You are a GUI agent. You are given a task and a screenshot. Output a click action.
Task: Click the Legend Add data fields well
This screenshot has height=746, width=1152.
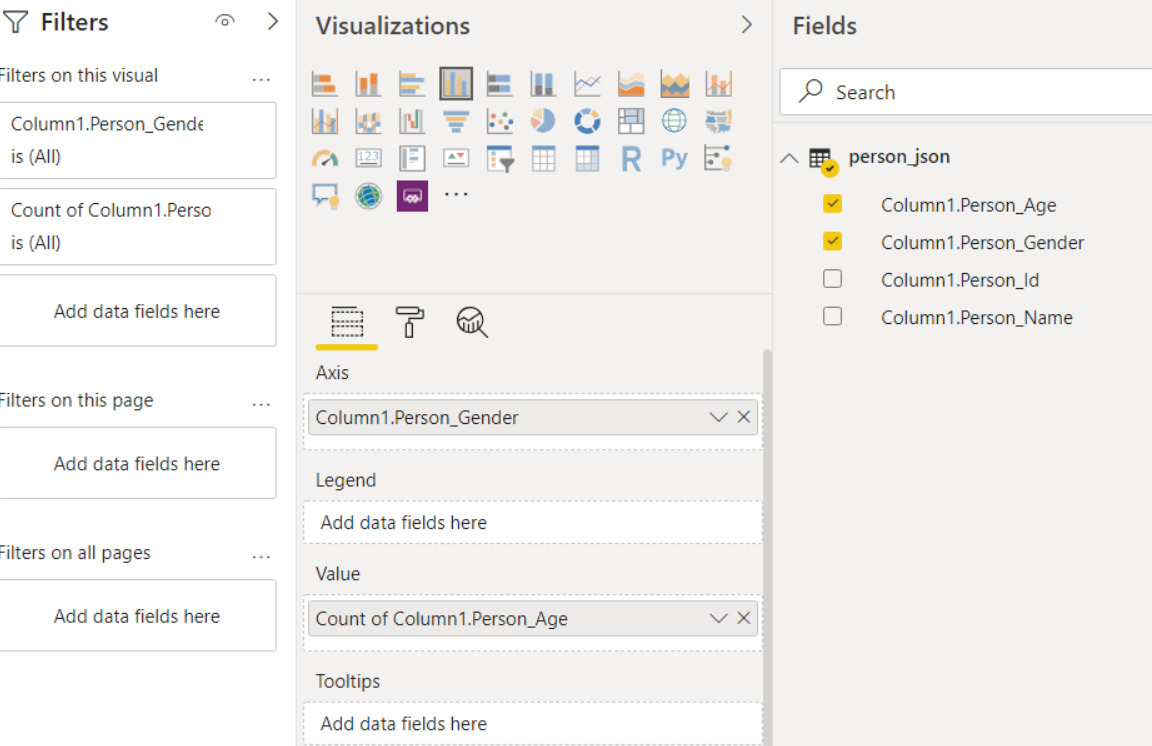pyautogui.click(x=533, y=523)
